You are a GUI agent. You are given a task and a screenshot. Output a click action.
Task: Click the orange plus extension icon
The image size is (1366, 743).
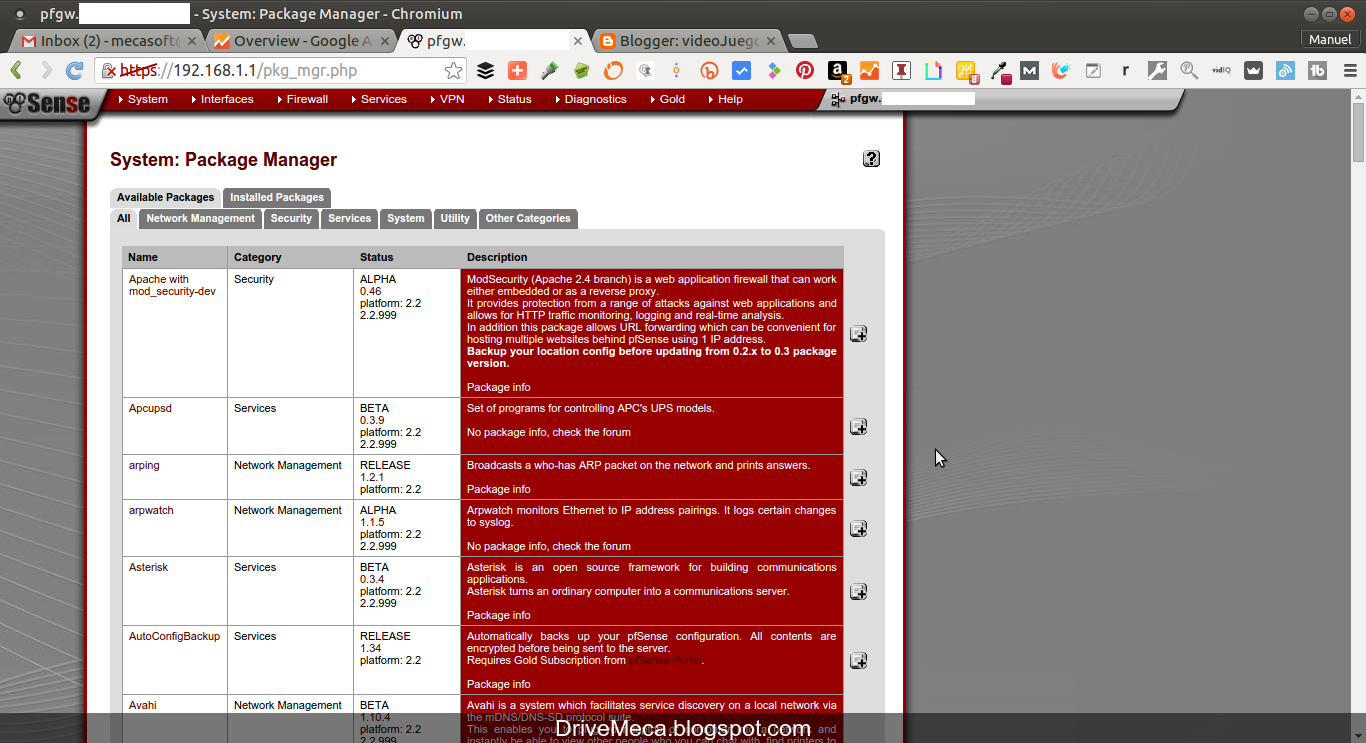tap(517, 71)
